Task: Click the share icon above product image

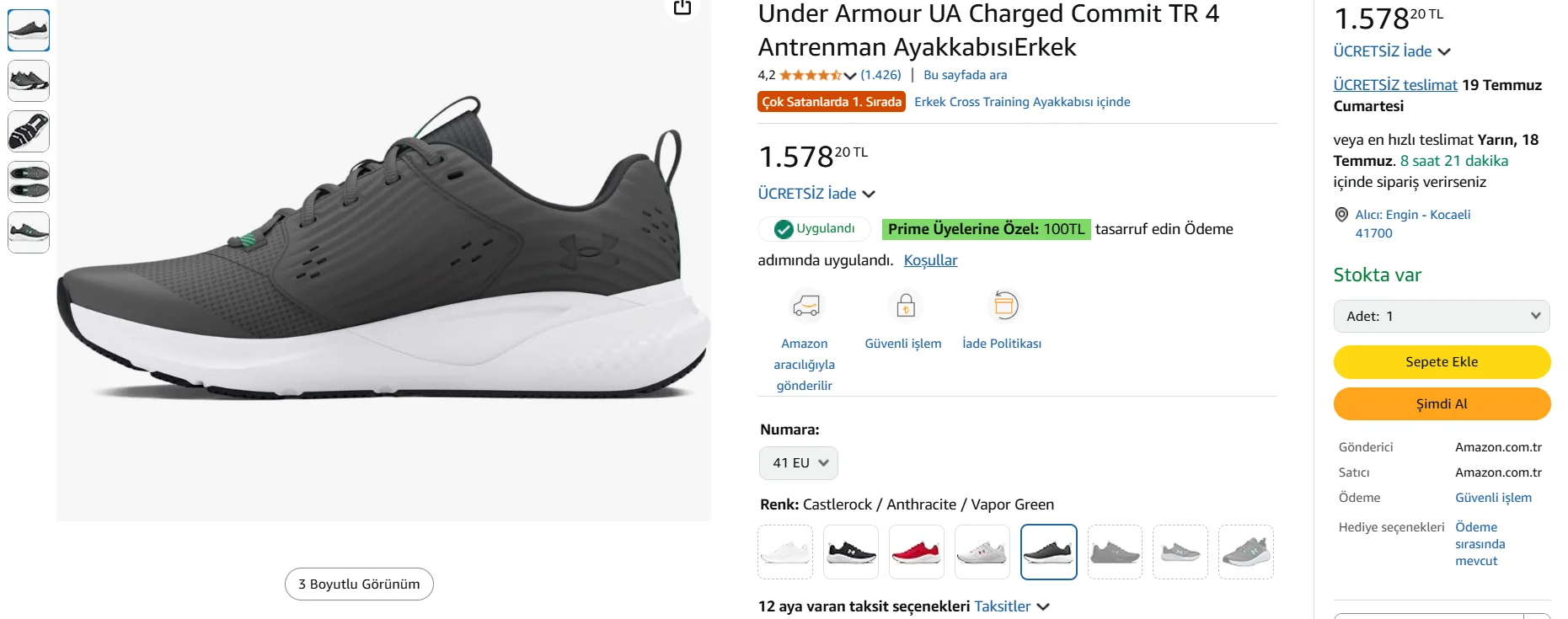Action: point(682,8)
